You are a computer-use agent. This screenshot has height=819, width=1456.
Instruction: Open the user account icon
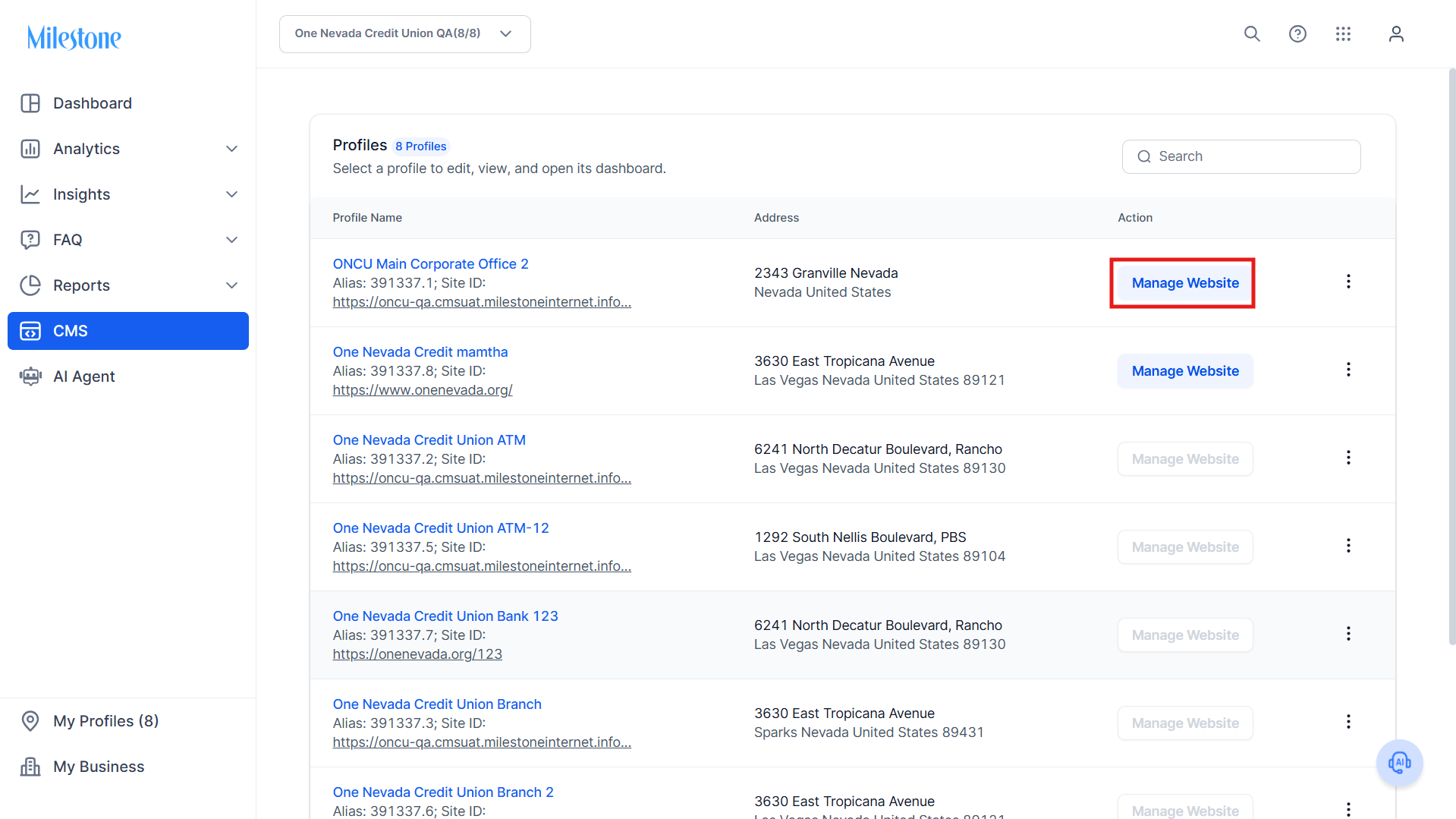click(1396, 34)
